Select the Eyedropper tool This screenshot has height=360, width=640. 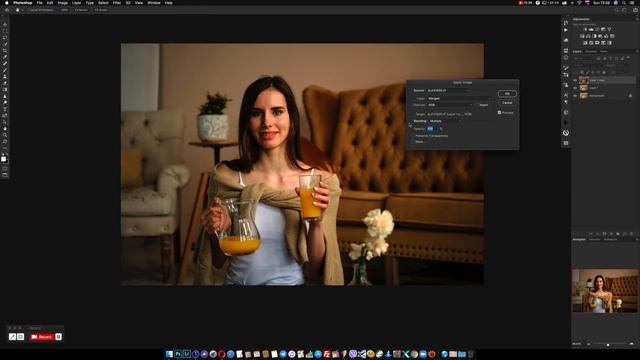[x=5, y=57]
